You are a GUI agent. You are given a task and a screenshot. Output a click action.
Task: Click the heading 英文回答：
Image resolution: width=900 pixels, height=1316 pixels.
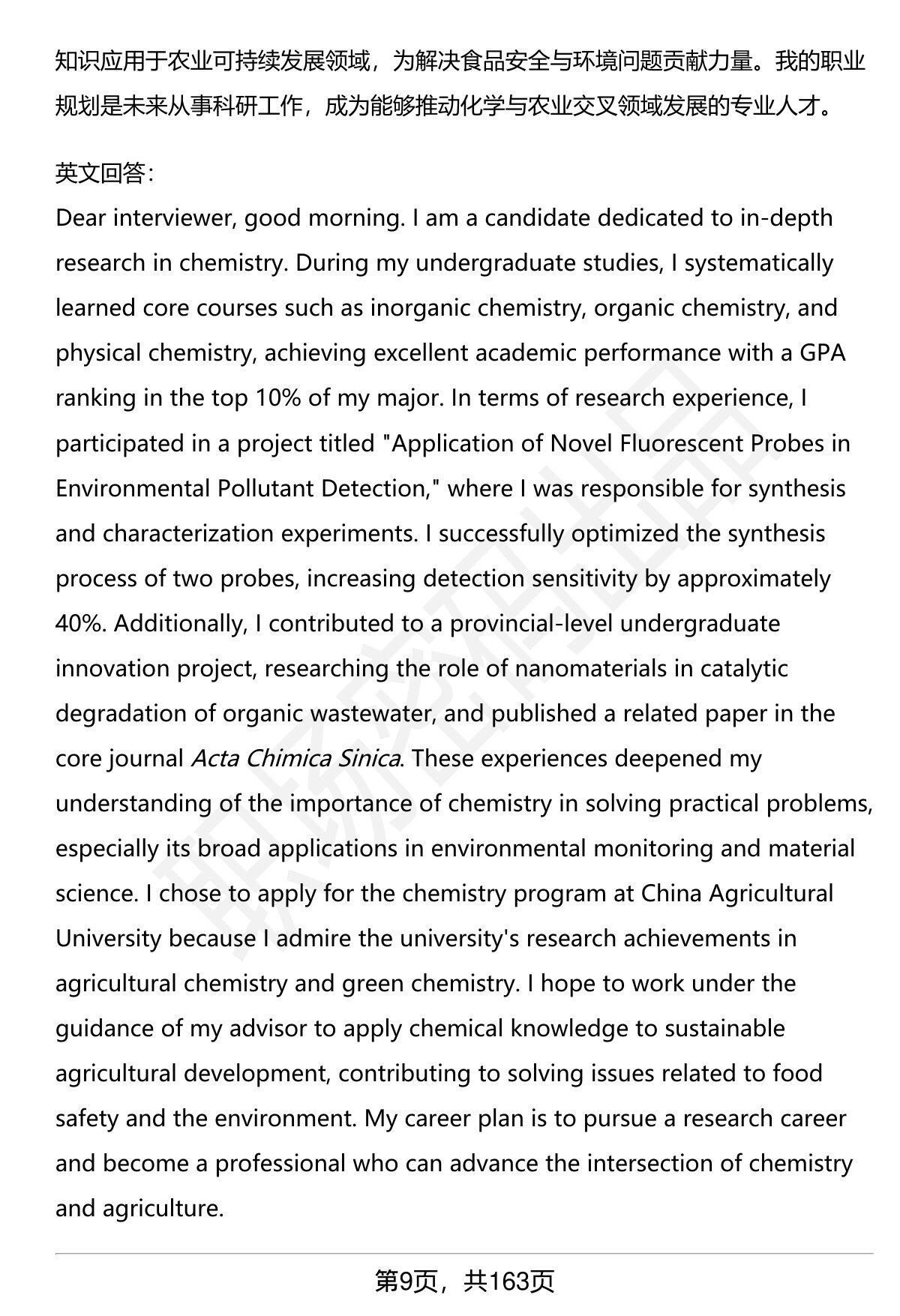tap(106, 173)
